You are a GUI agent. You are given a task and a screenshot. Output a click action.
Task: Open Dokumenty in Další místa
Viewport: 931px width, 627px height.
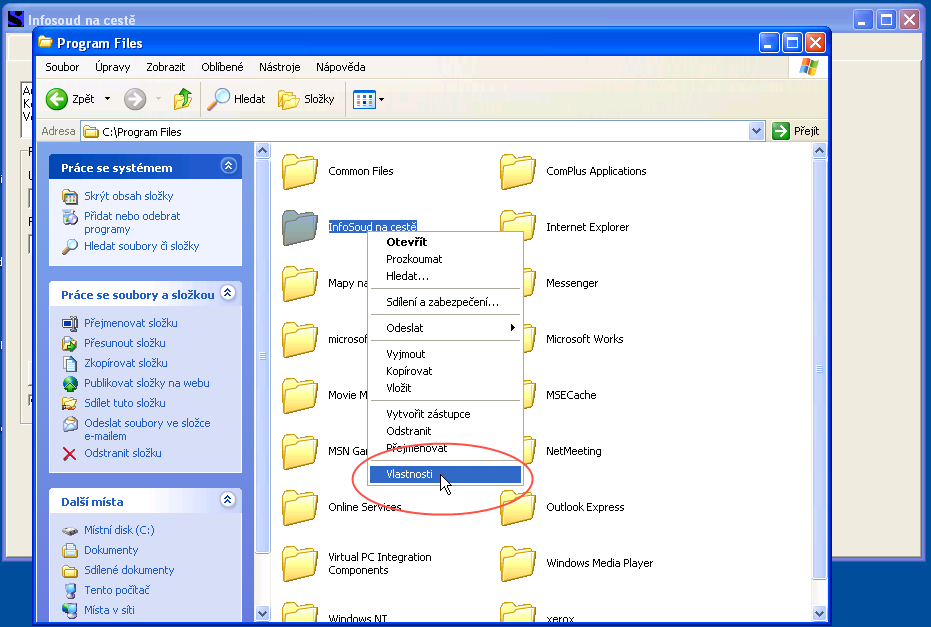click(111, 550)
